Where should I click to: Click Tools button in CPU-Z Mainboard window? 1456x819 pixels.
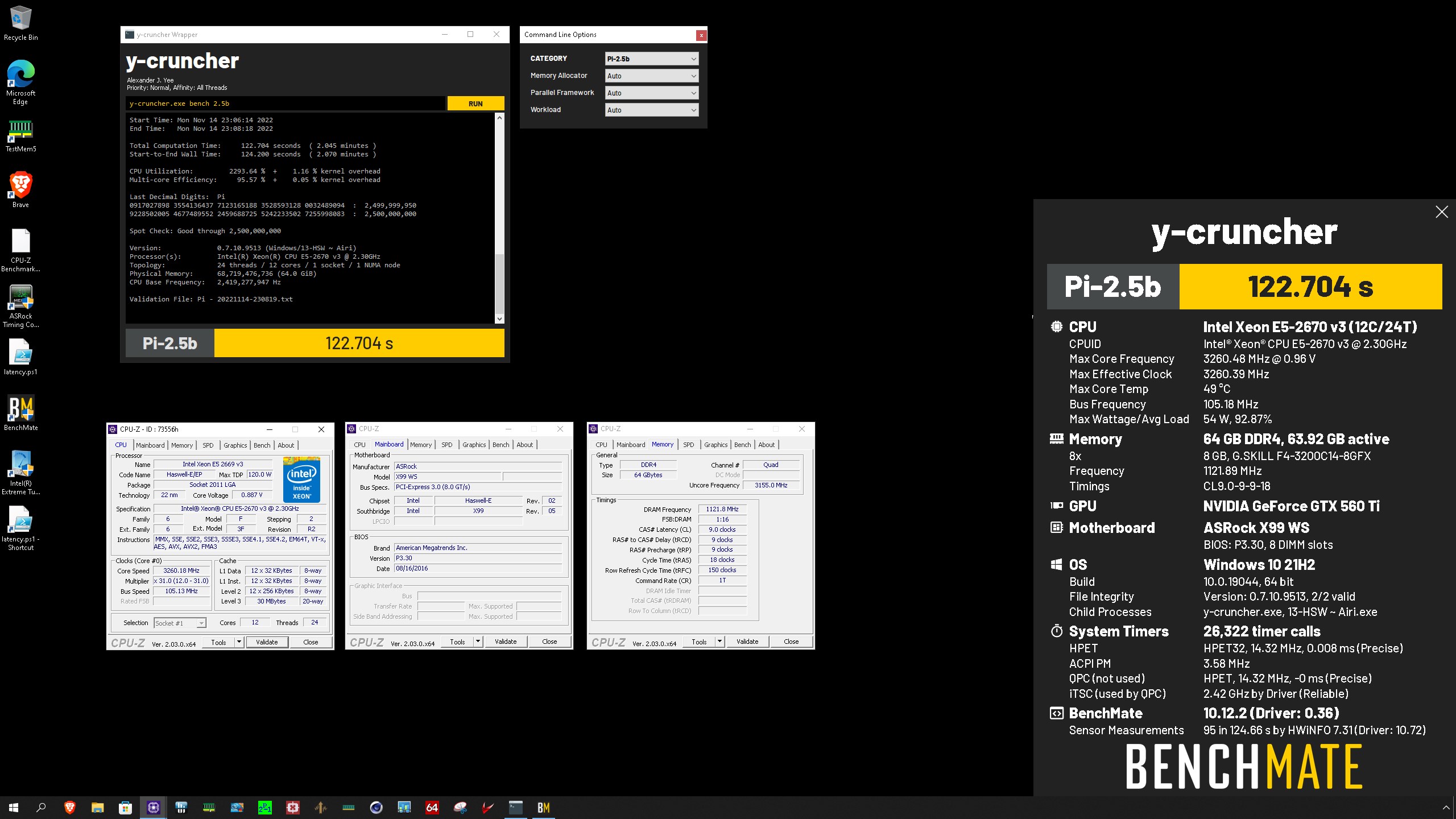click(457, 642)
